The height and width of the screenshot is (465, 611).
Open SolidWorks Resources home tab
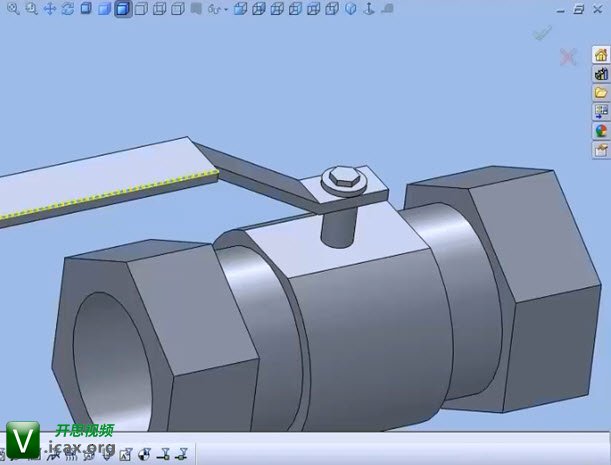point(601,55)
